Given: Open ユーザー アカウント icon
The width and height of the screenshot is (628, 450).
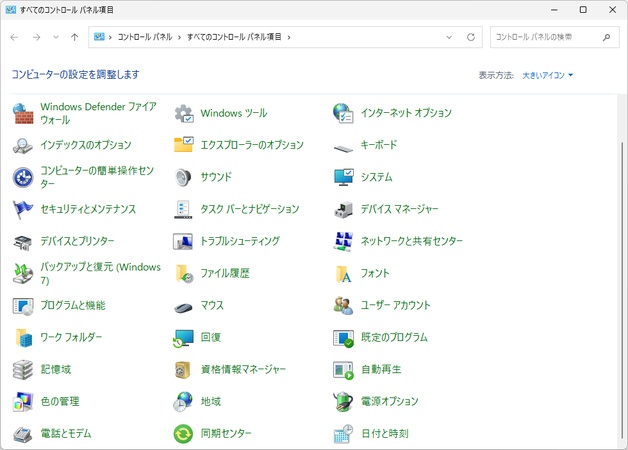Looking at the screenshot, I should pos(343,305).
